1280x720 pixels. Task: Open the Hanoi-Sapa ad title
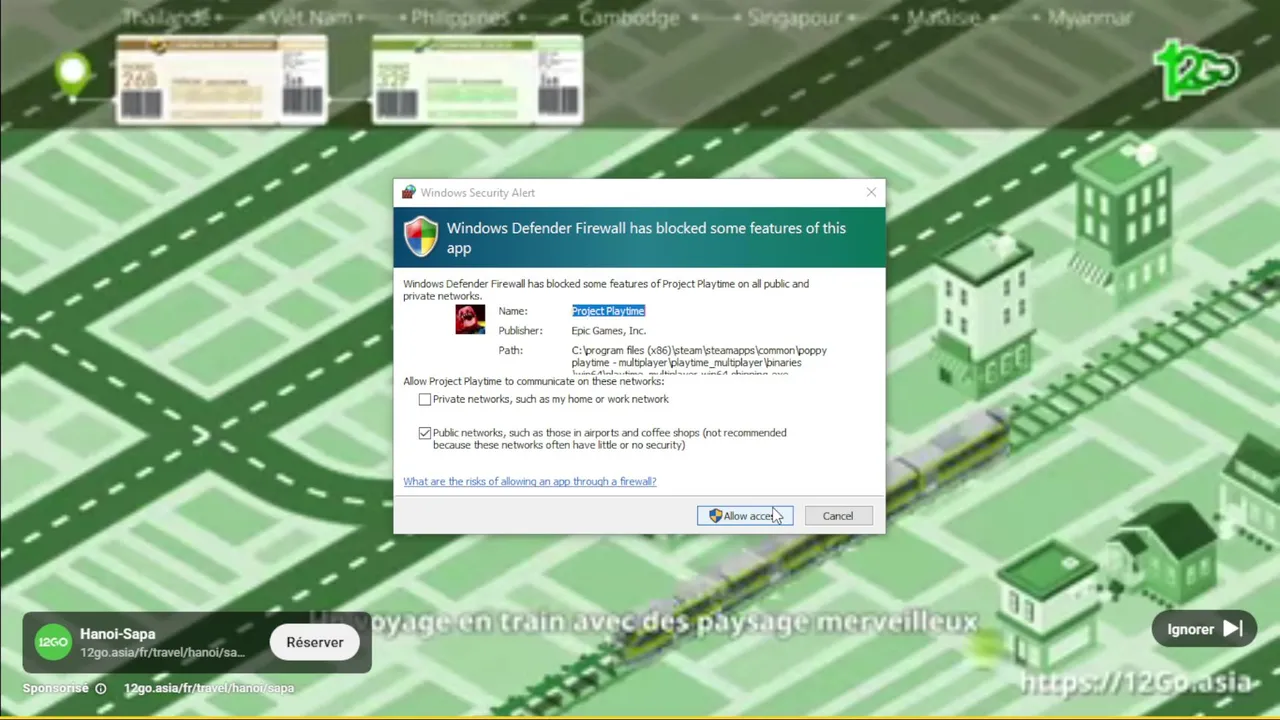point(118,634)
